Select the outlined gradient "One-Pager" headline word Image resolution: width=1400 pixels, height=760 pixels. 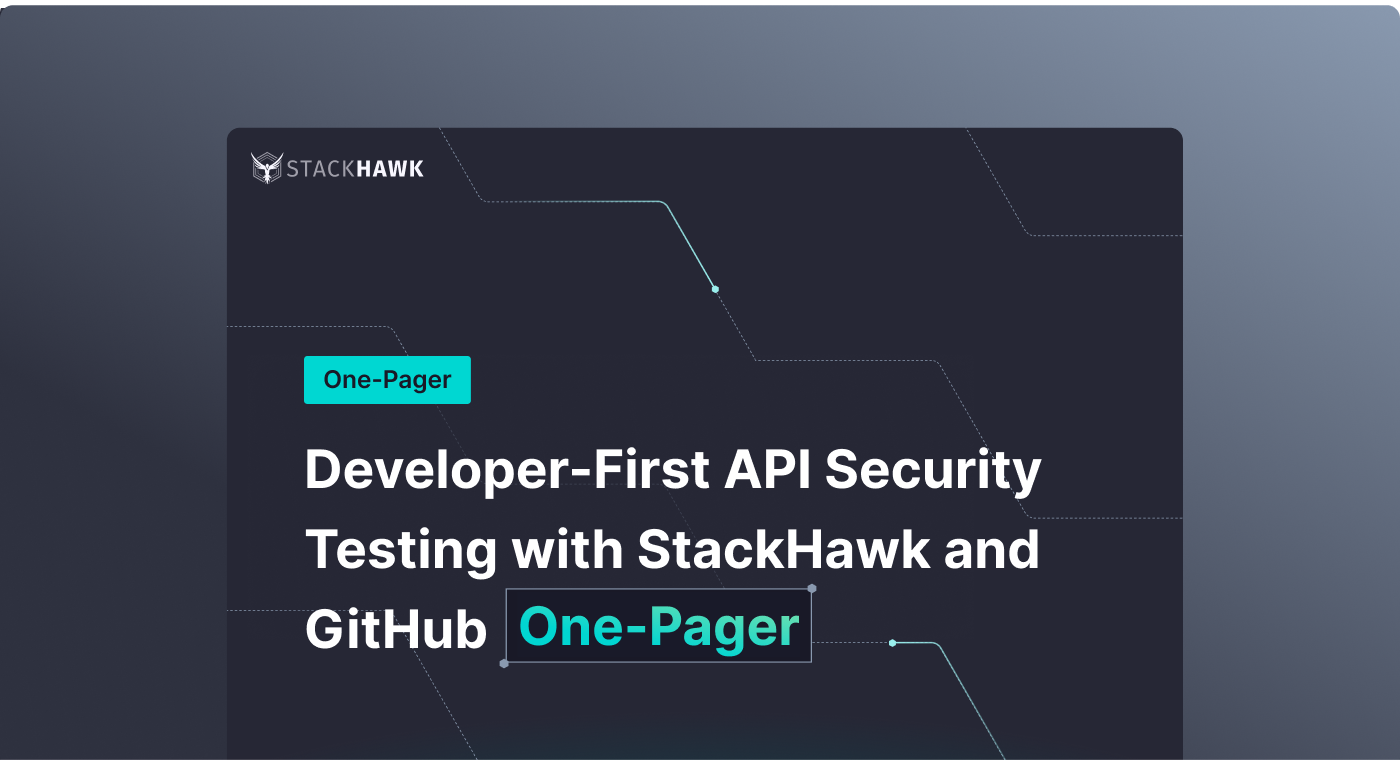[659, 626]
